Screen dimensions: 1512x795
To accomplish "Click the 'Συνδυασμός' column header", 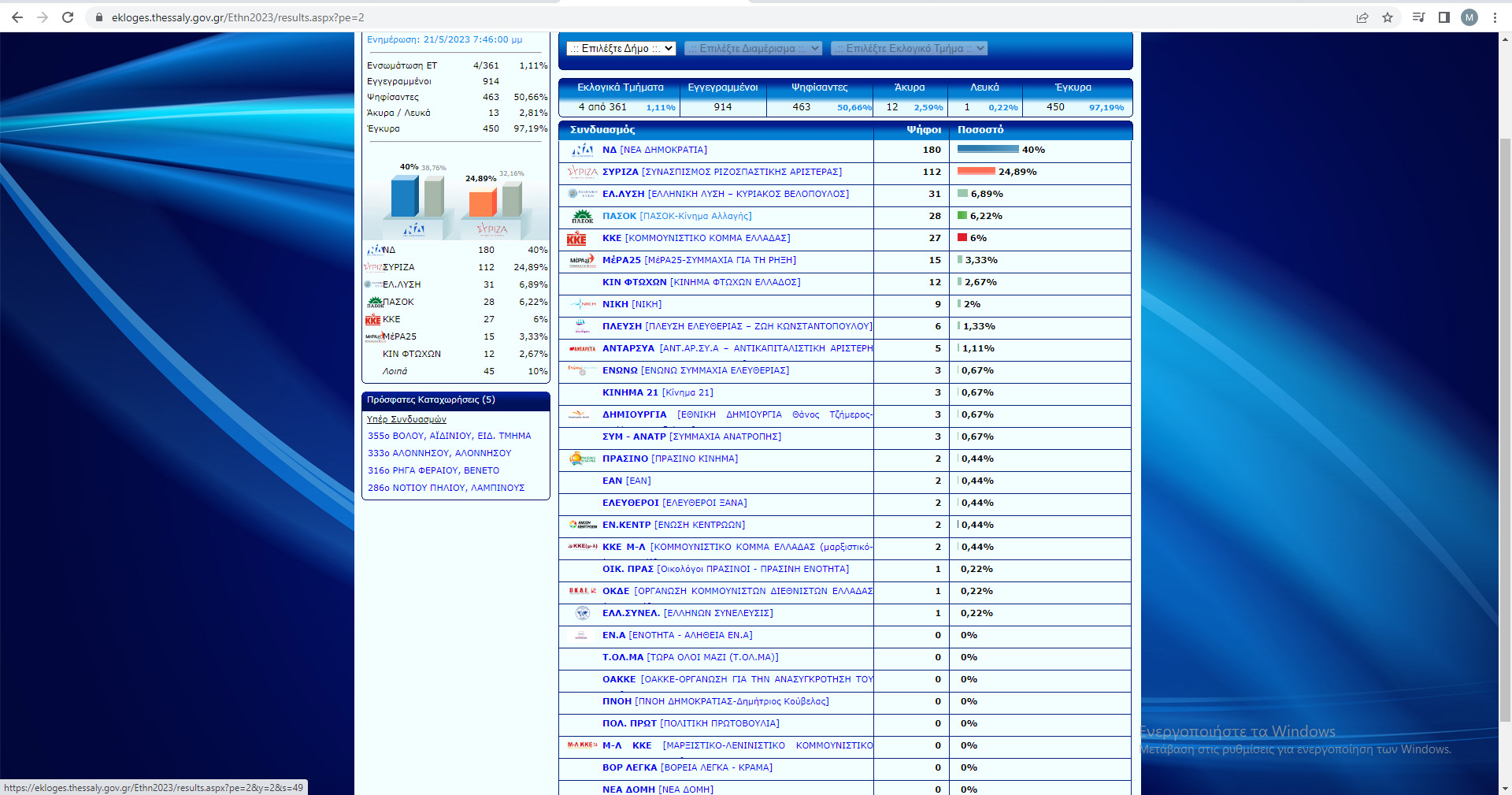I will click(602, 130).
